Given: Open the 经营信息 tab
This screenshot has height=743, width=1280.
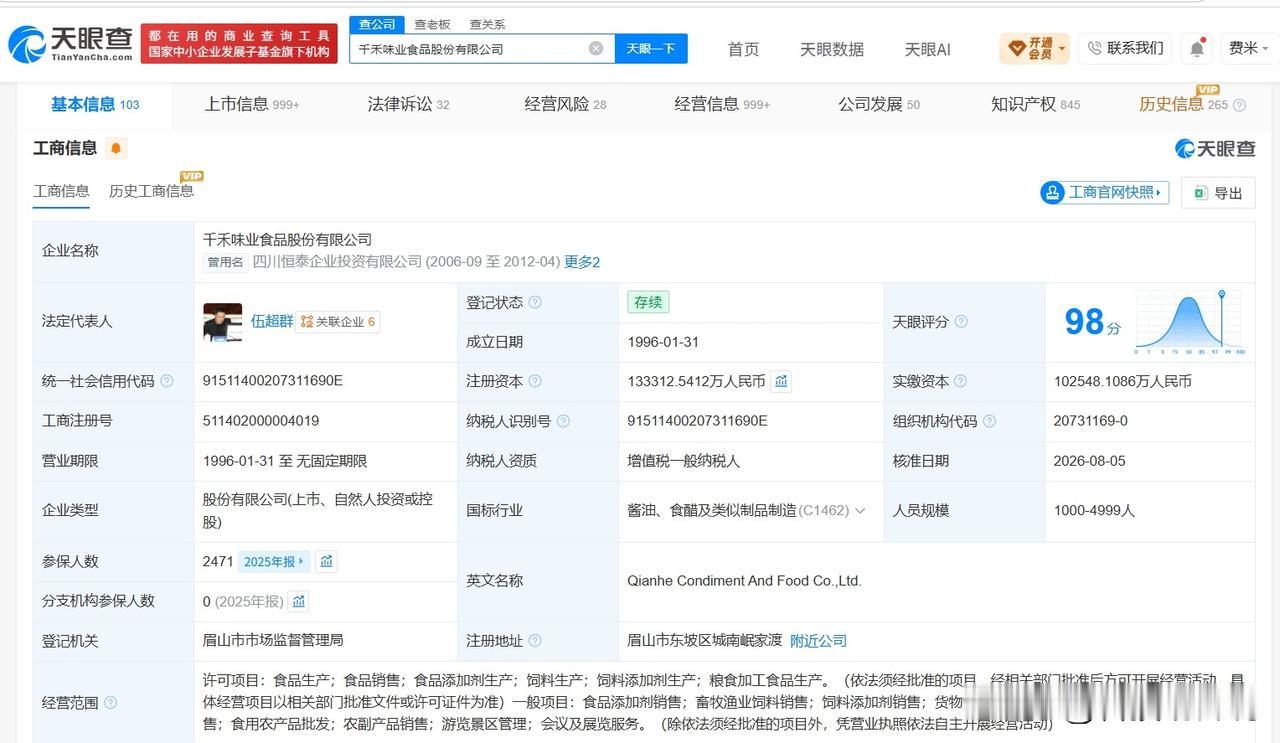Looking at the screenshot, I should click(x=722, y=104).
